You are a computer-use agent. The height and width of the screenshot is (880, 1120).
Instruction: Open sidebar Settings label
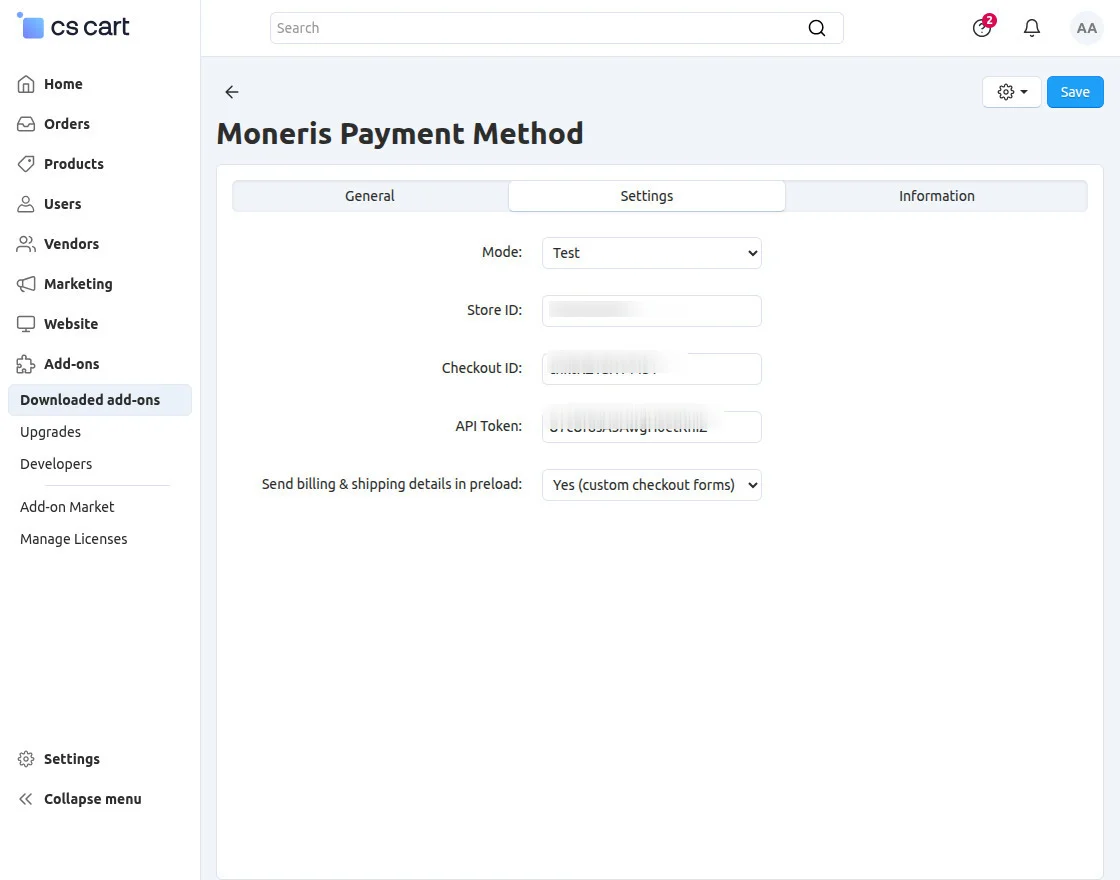tap(71, 759)
